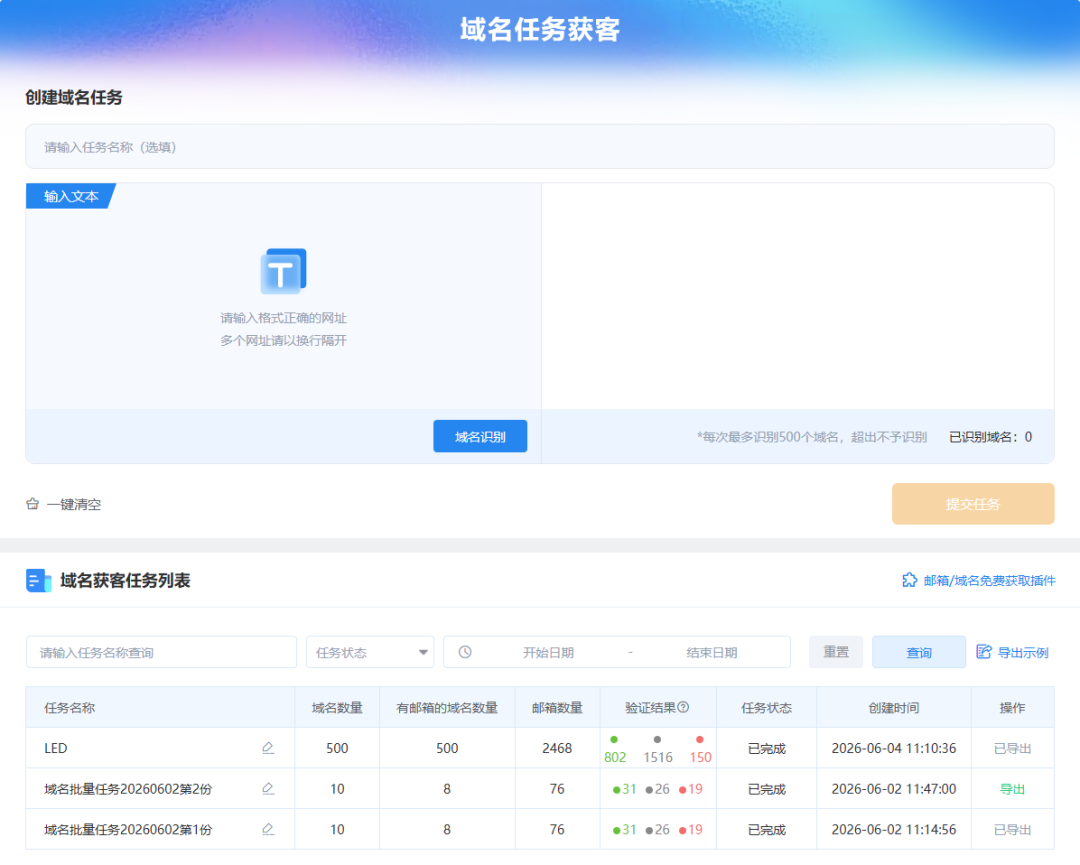1080x865 pixels.
Task: Click 已完成 status in LED row
Action: (766, 749)
